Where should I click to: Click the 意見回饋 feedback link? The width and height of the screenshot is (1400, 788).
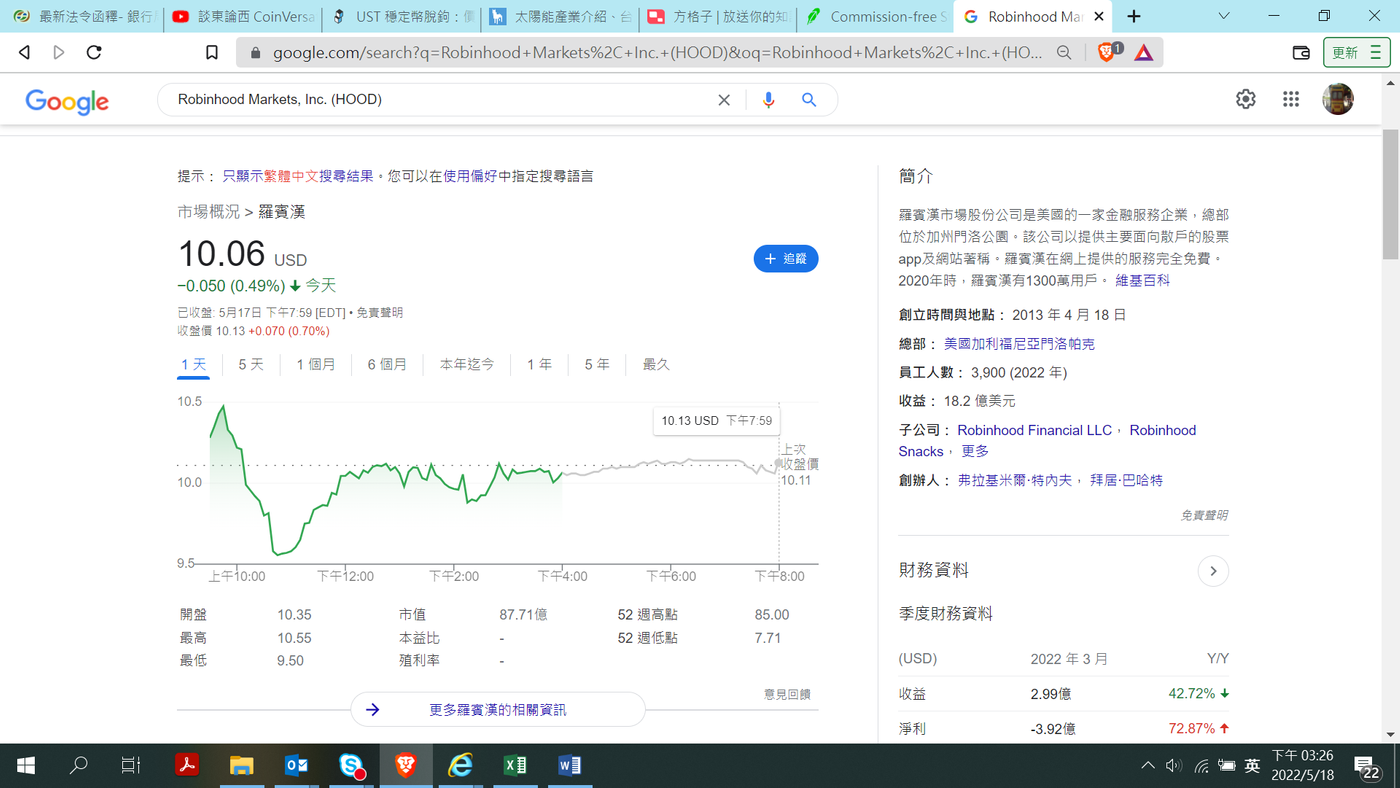pyautogui.click(x=787, y=694)
